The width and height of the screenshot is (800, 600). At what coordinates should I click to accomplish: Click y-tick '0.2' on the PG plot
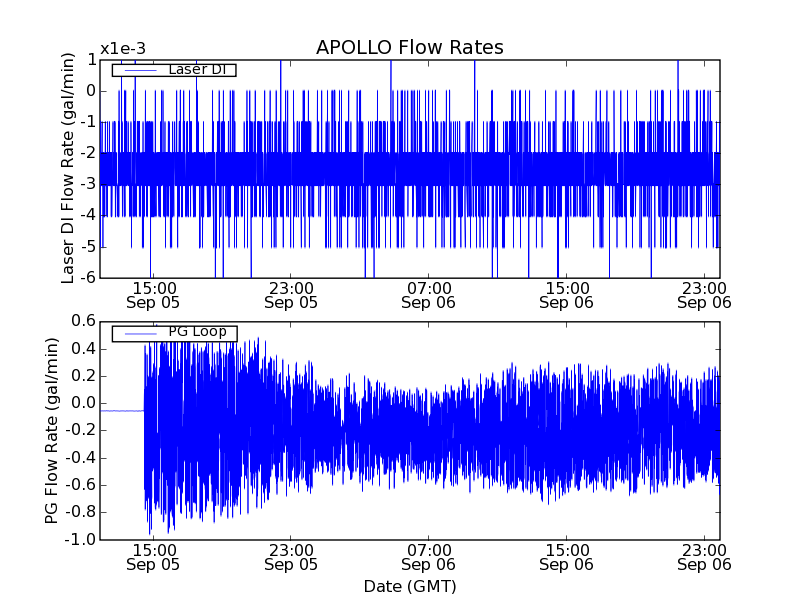pyautogui.click(x=84, y=376)
